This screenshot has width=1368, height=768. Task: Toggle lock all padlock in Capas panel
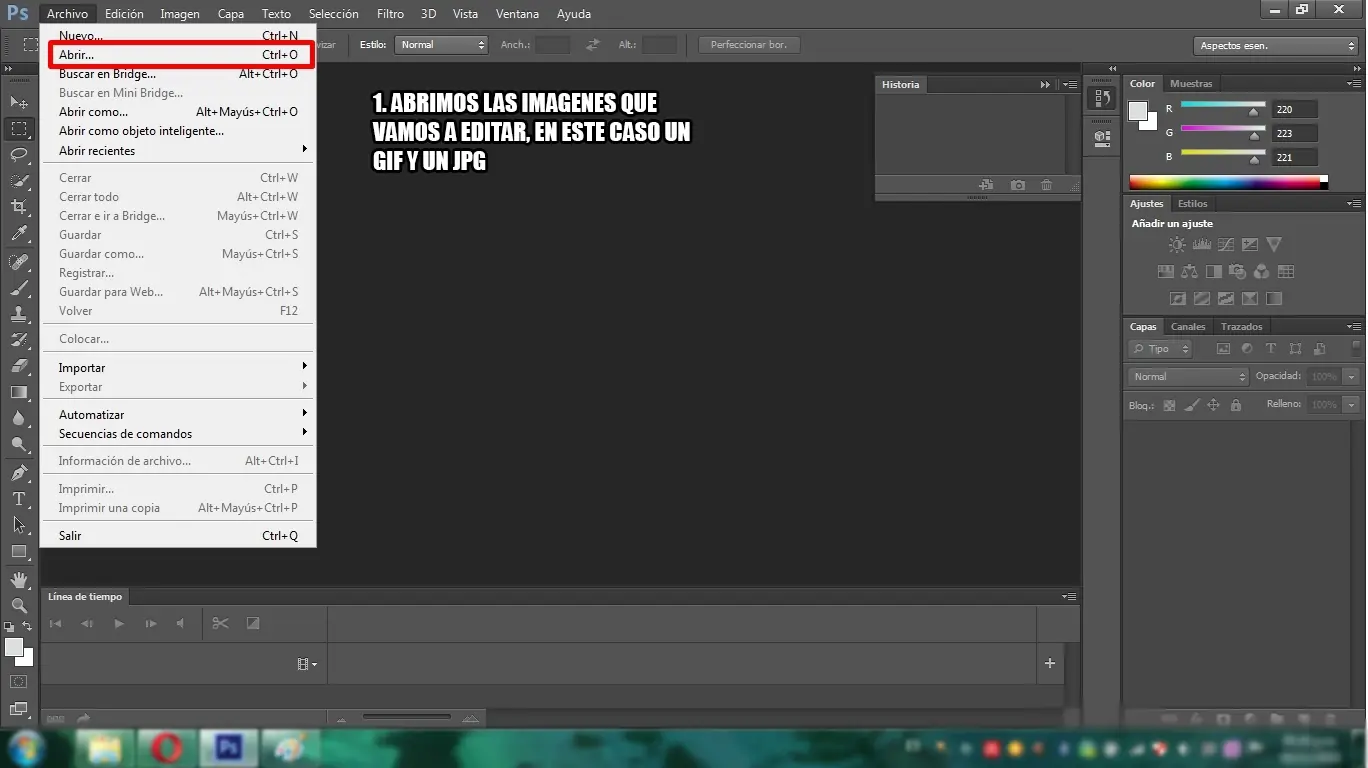pyautogui.click(x=1236, y=405)
